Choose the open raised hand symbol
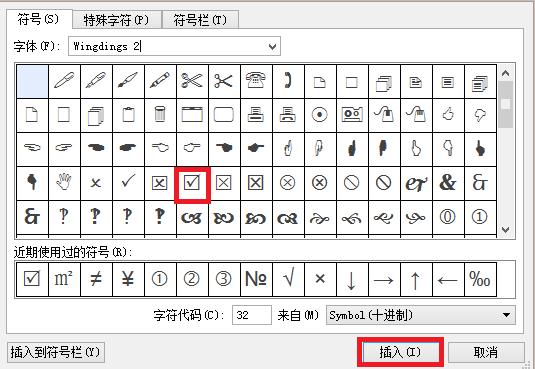This screenshot has width=535, height=369. pos(64,183)
